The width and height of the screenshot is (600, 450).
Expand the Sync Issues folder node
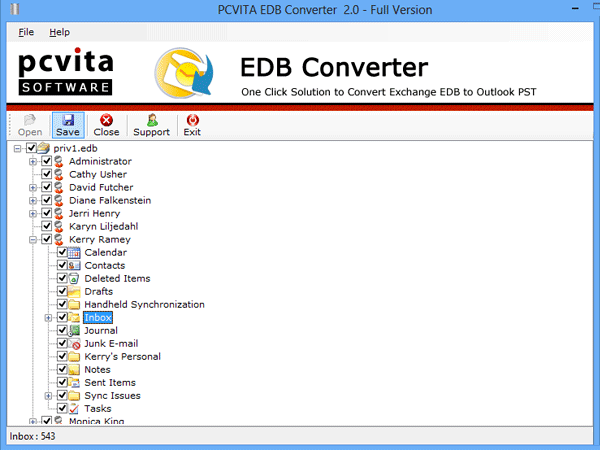tap(48, 396)
